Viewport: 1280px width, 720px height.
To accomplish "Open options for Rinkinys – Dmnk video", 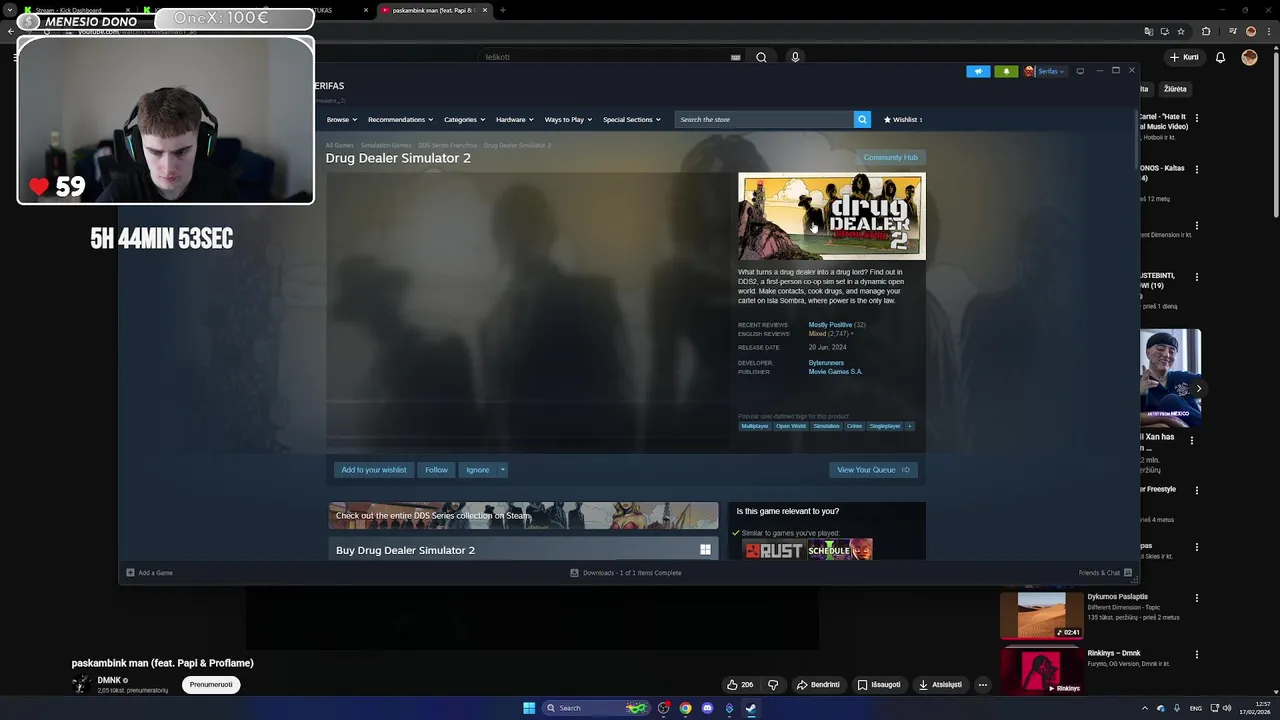I will (x=1197, y=655).
